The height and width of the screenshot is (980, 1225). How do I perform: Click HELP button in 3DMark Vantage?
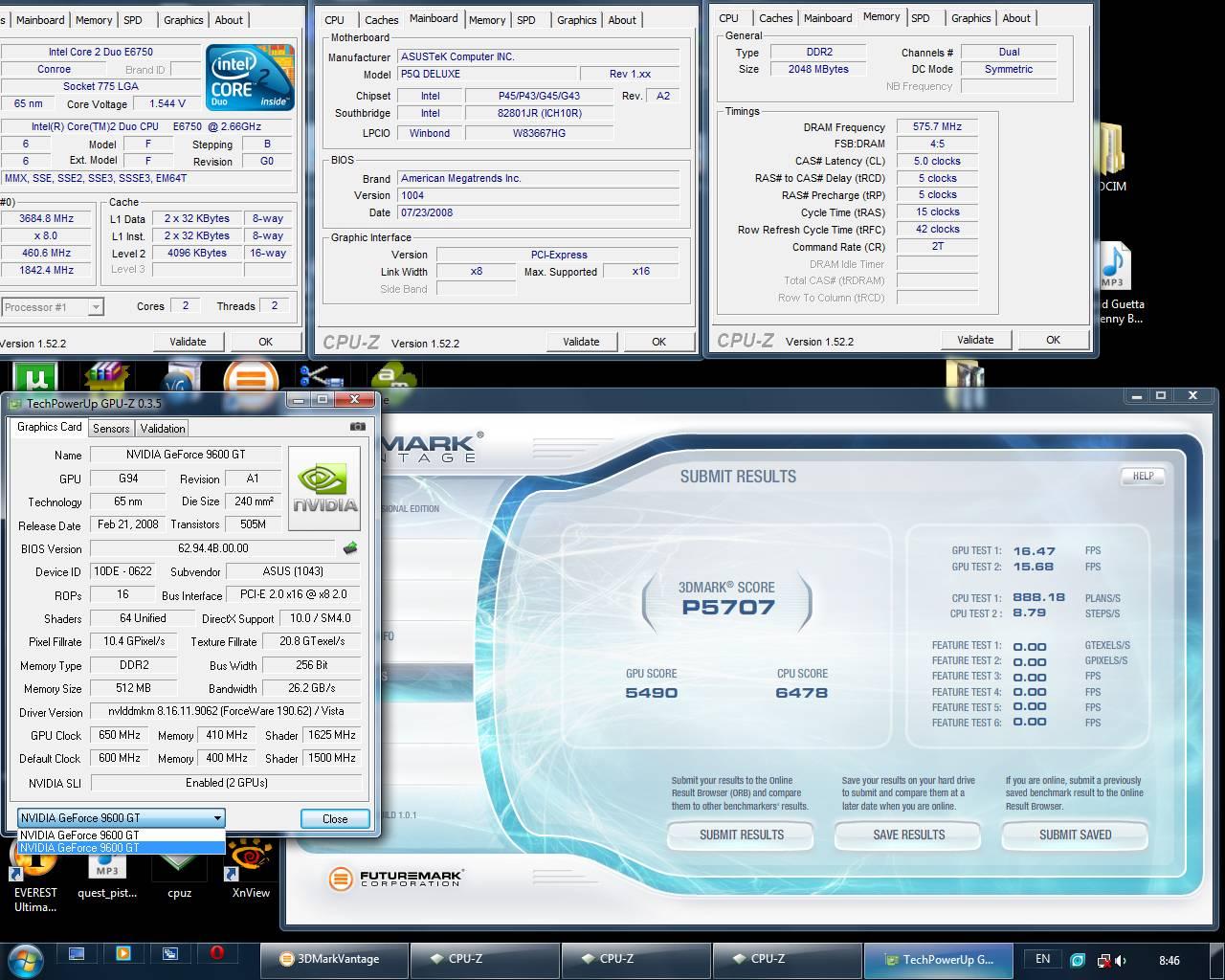coord(1143,476)
